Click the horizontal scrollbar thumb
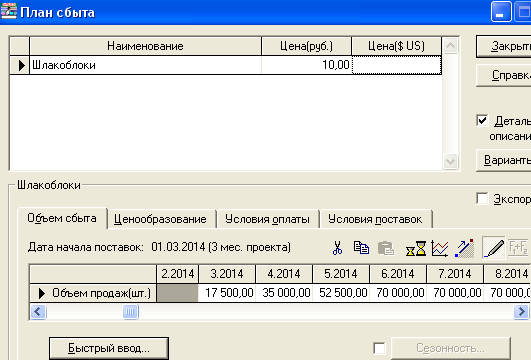Image resolution: width=531 pixels, height=360 pixels. click(x=130, y=312)
